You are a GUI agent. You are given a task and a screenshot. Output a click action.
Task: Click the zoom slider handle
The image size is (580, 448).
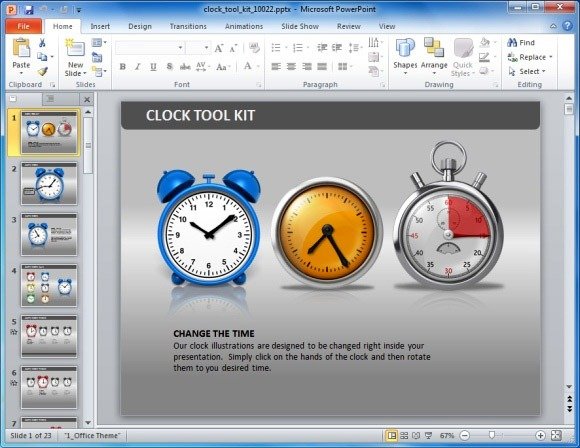492,435
